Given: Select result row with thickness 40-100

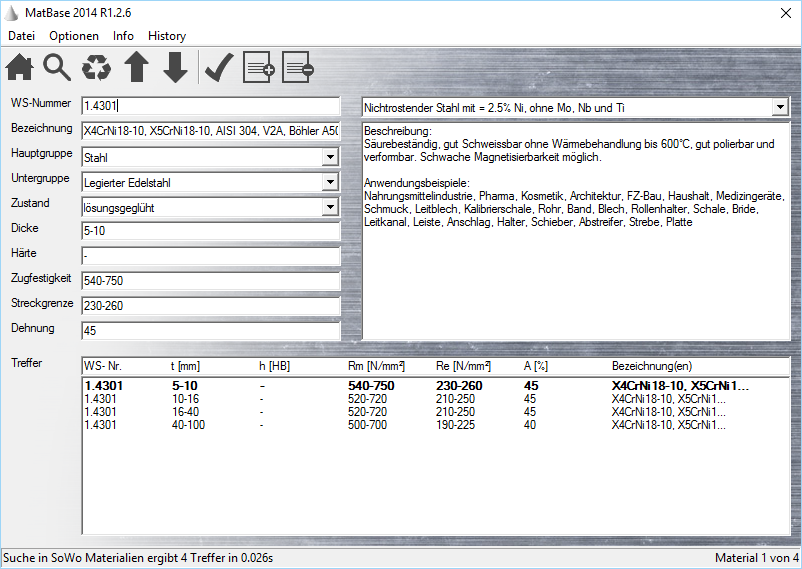Looking at the screenshot, I should pyautogui.click(x=436, y=425).
